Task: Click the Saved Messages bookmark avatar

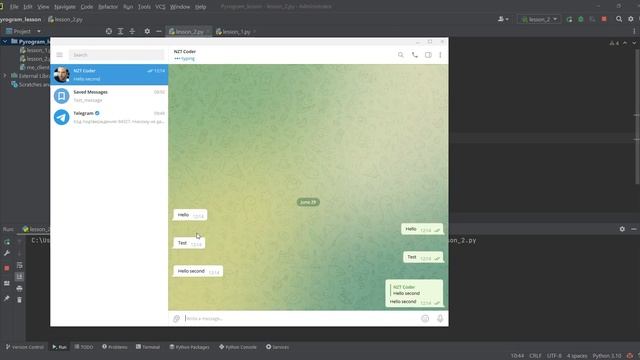Action: pyautogui.click(x=62, y=96)
